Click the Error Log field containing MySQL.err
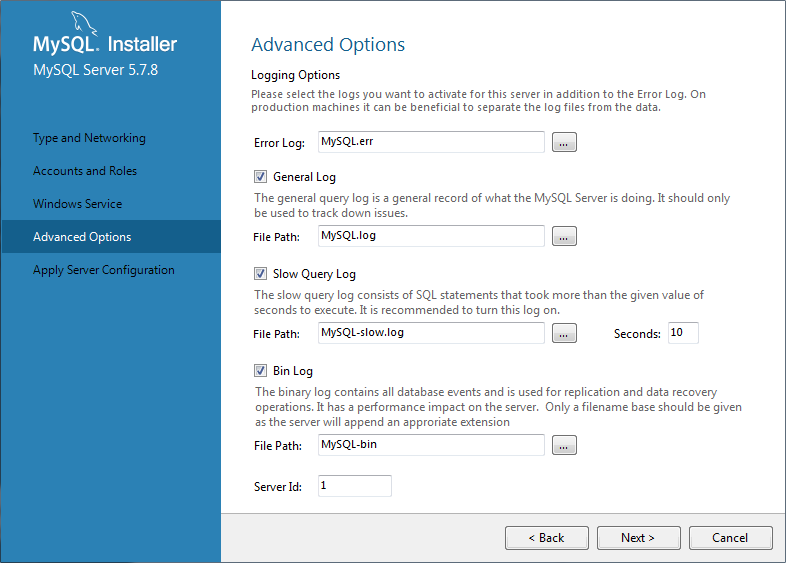Viewport: 786px width, 563px height. pyautogui.click(x=431, y=142)
